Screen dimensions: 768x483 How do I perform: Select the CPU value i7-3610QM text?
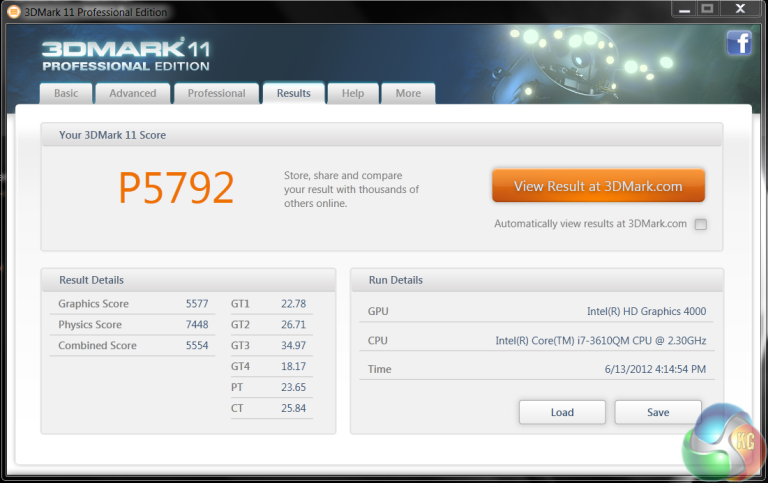coord(603,340)
